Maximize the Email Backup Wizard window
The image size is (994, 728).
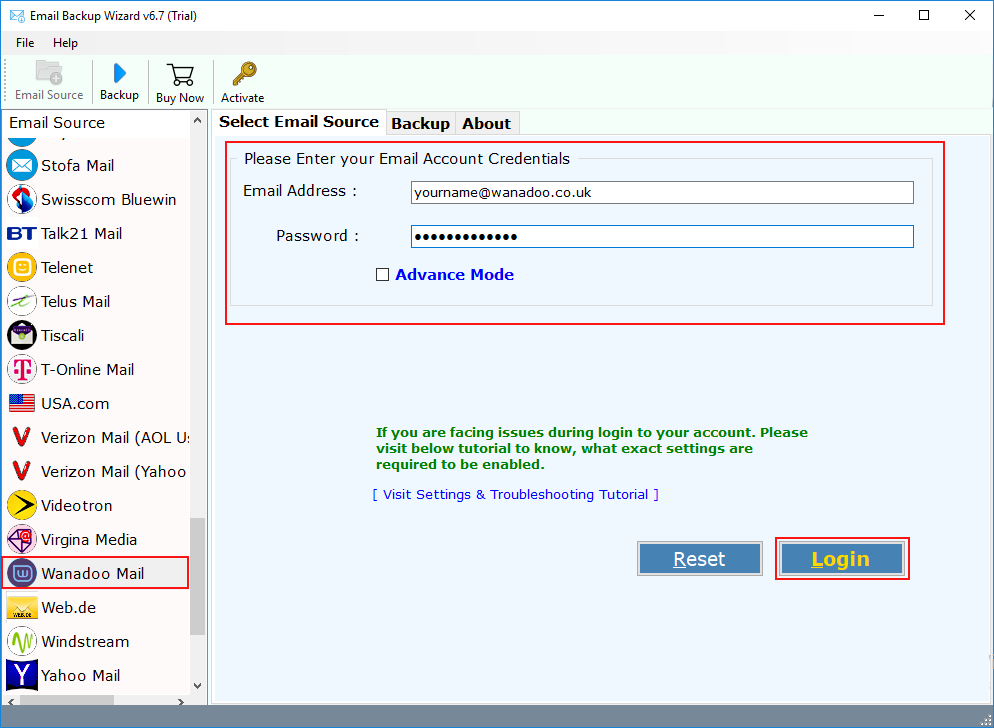point(924,16)
